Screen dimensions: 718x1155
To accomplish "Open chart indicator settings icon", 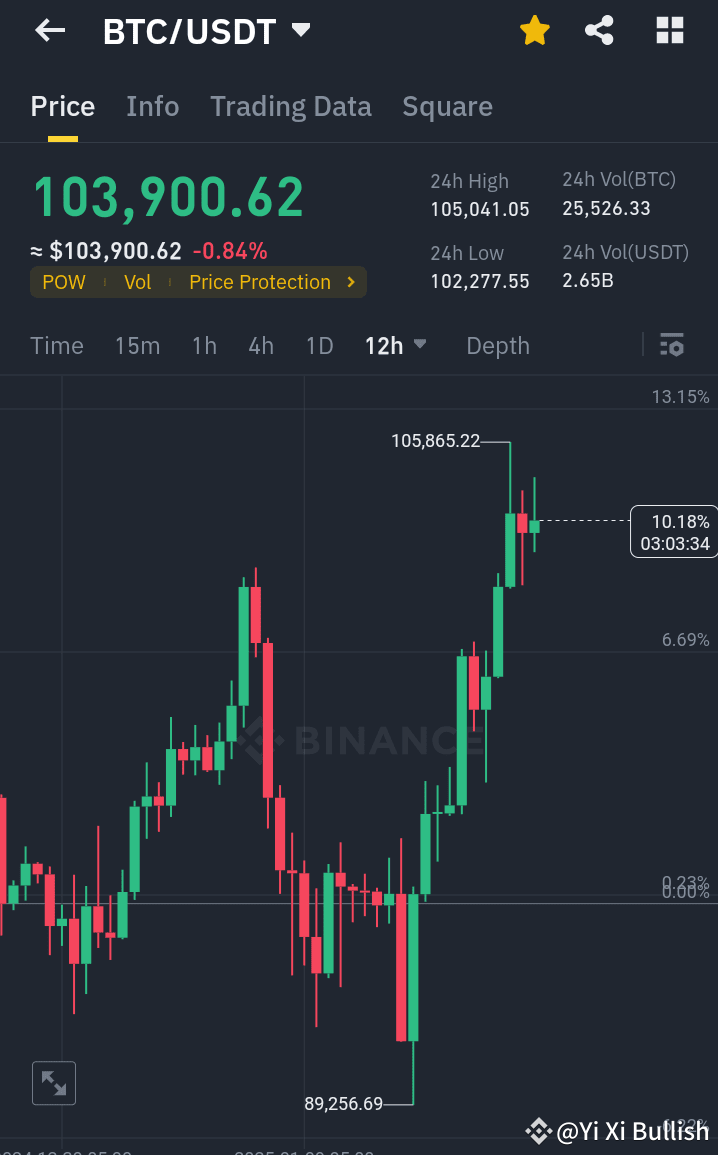I will 672,345.
